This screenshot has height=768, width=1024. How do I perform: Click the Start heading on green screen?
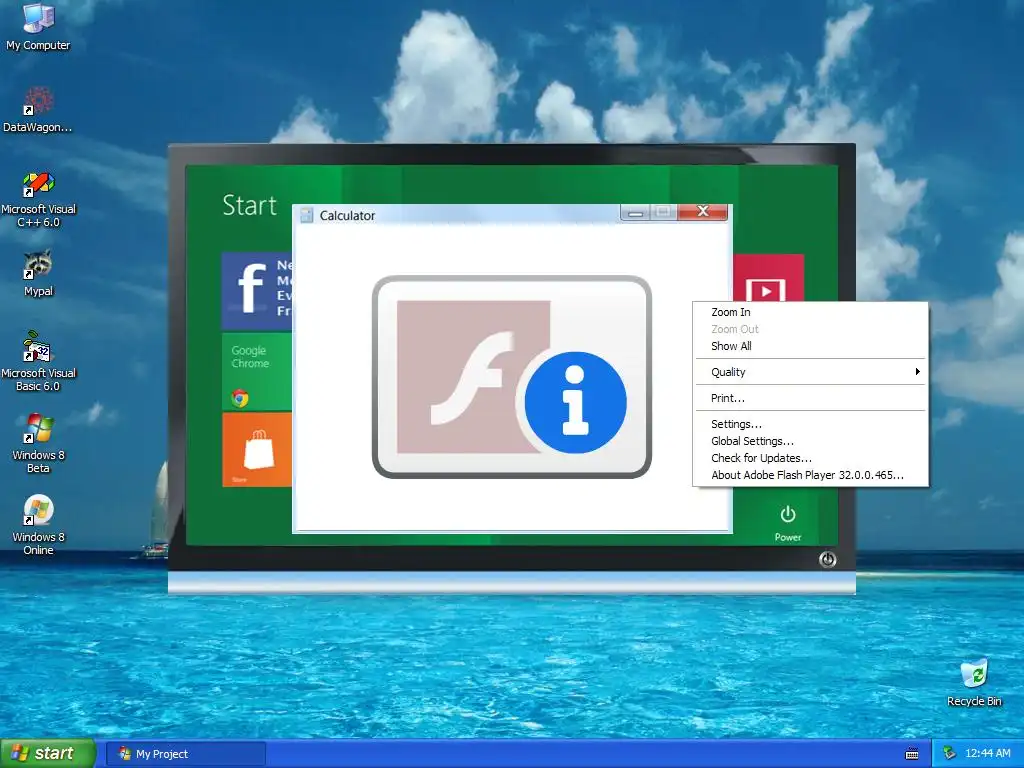pyautogui.click(x=249, y=205)
